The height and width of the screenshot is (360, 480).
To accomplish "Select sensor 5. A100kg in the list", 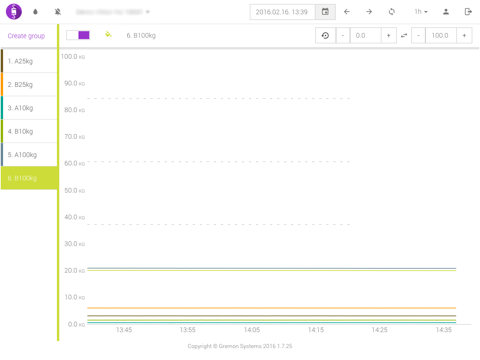I will point(29,154).
